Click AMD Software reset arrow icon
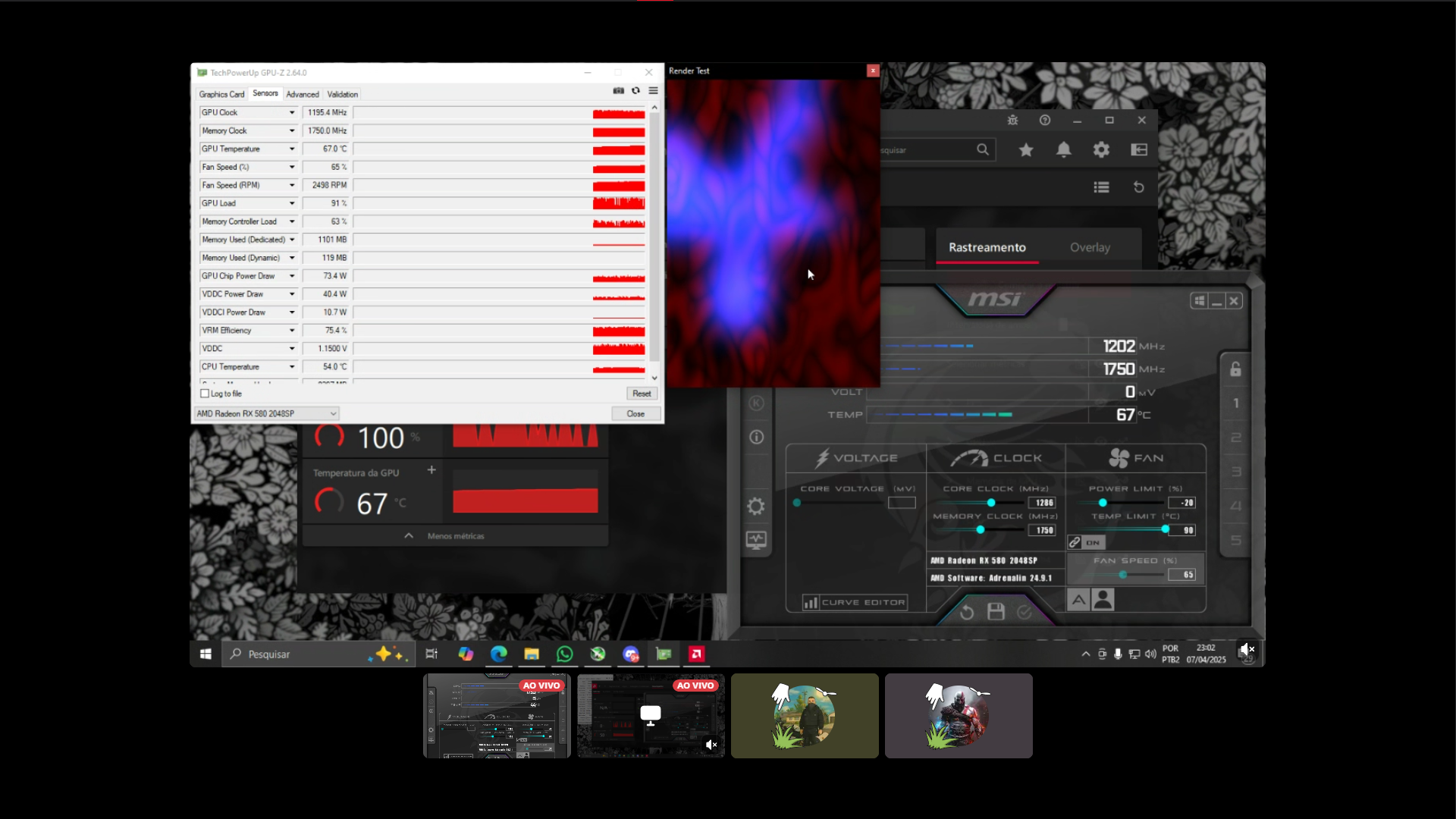This screenshot has height=819, width=1456. point(1138,187)
